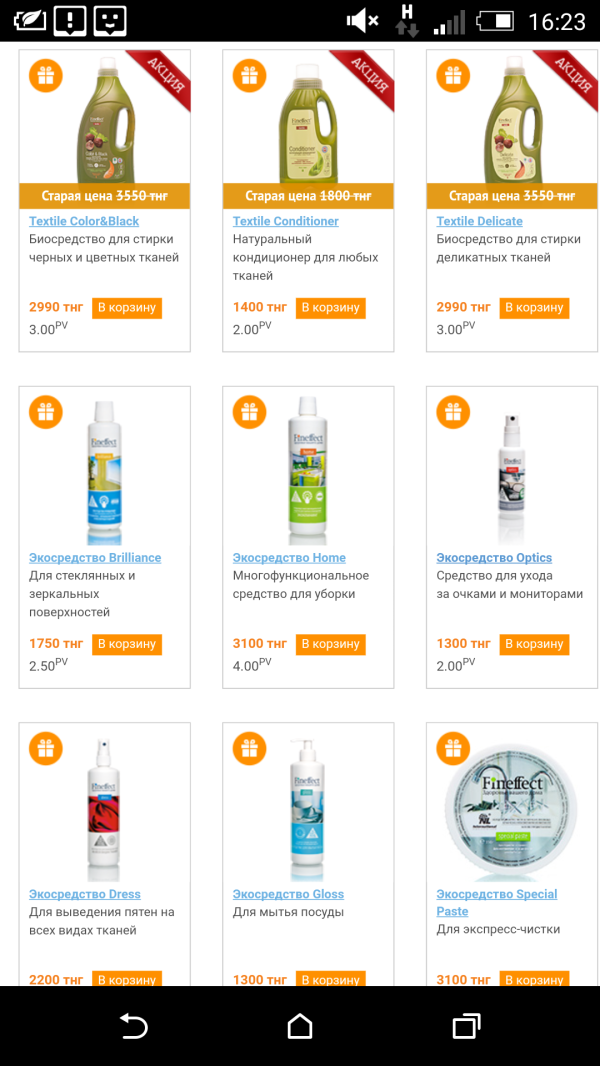Tap gift icon on Экосредство Brilliance card
Screen dimensions: 600x1066
tap(46, 412)
